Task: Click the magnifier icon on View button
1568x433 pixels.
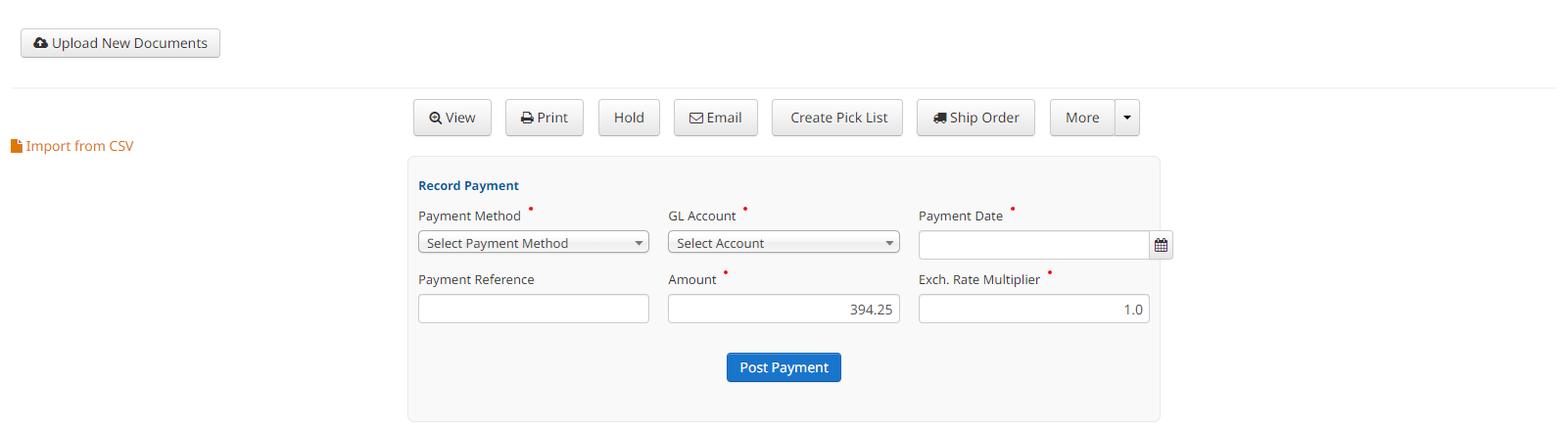Action: (436, 118)
